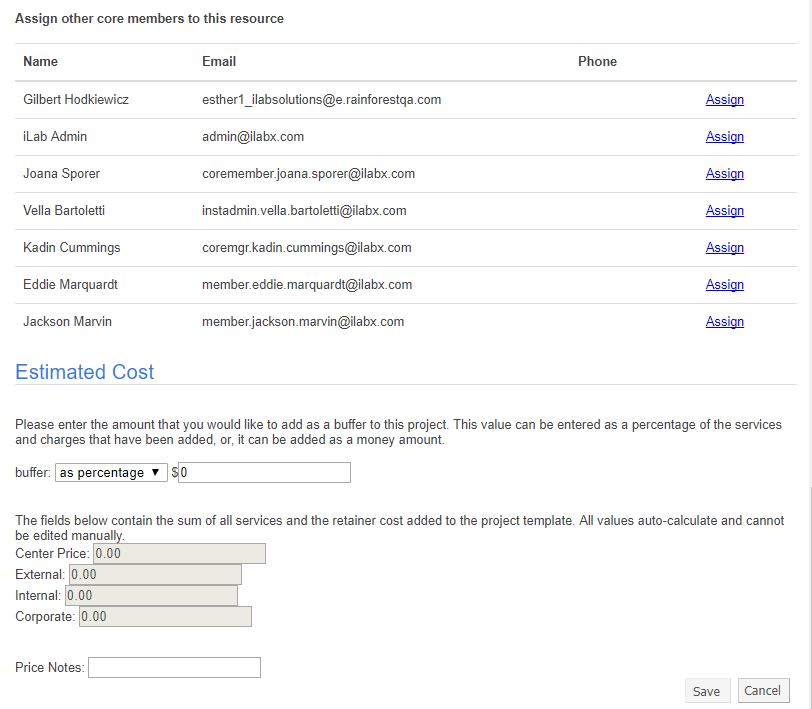This screenshot has height=709, width=812.
Task: Click Assign for Eddie Marquardt
Action: 724,285
